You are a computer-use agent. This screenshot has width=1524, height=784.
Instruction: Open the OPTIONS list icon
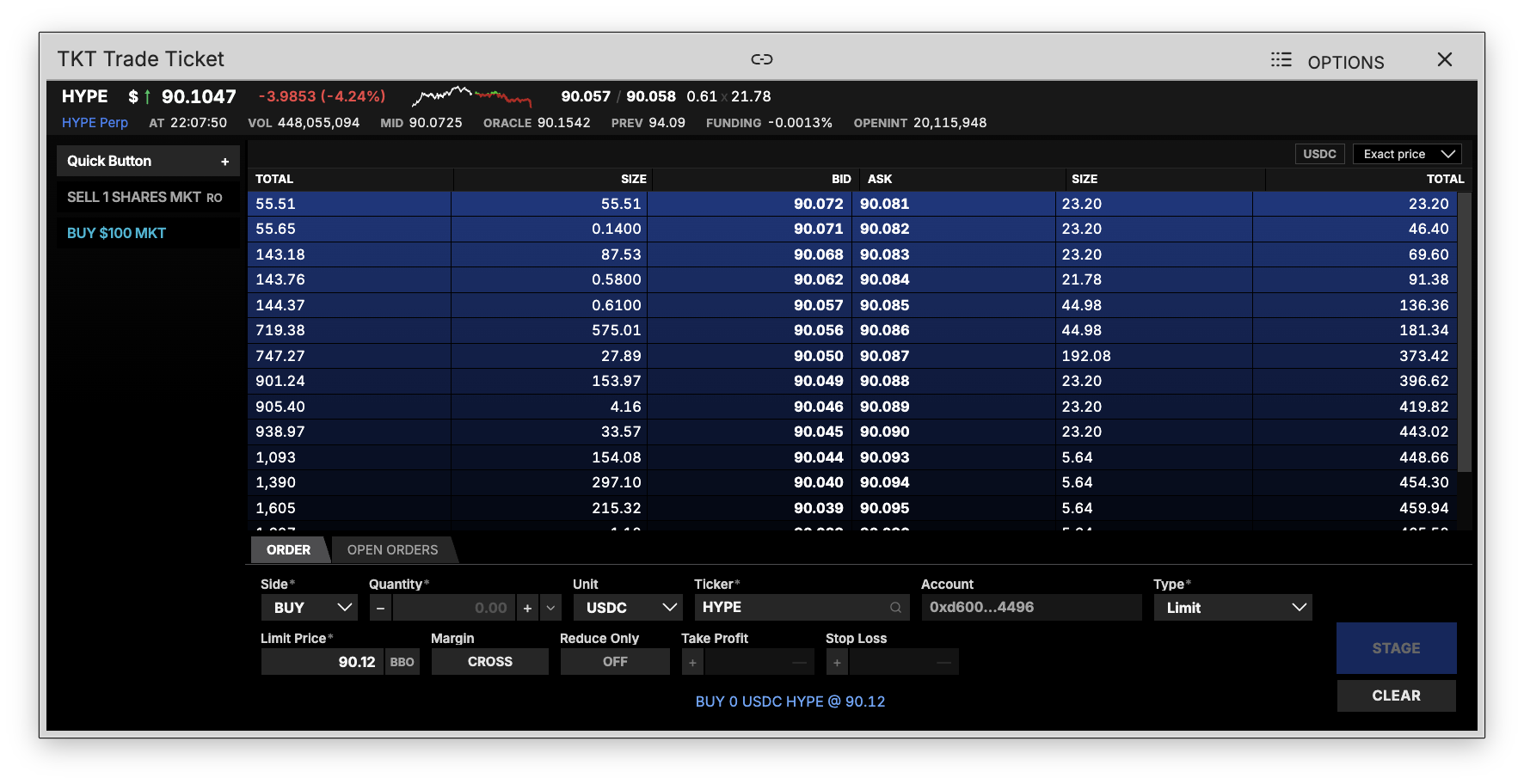[1281, 59]
